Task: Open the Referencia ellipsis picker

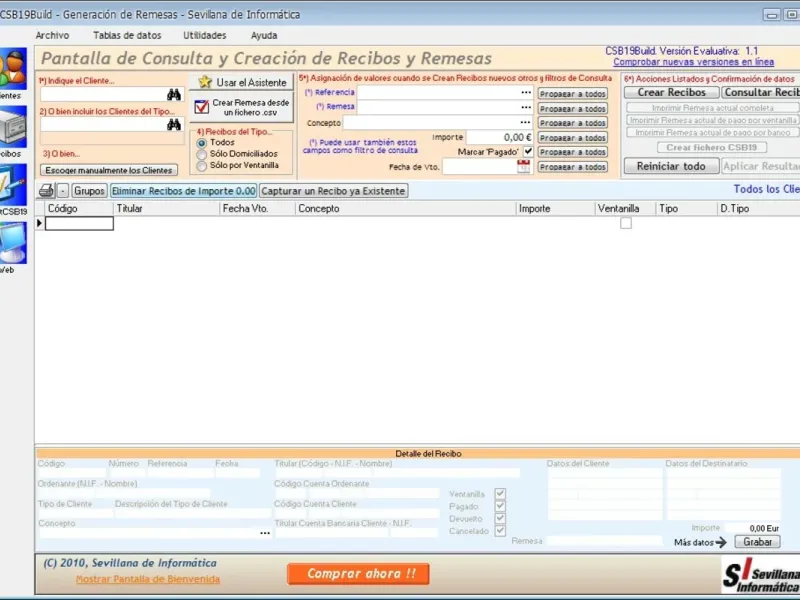Action: pyautogui.click(x=526, y=93)
